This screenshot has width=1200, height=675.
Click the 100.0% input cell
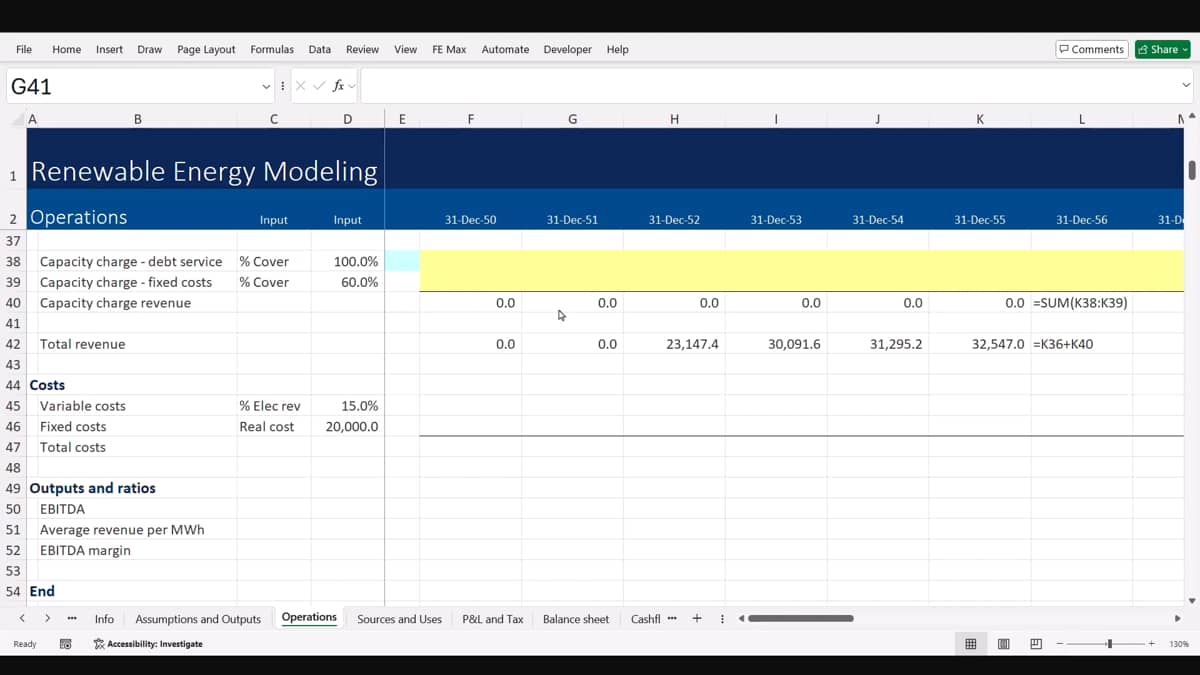[347, 261]
